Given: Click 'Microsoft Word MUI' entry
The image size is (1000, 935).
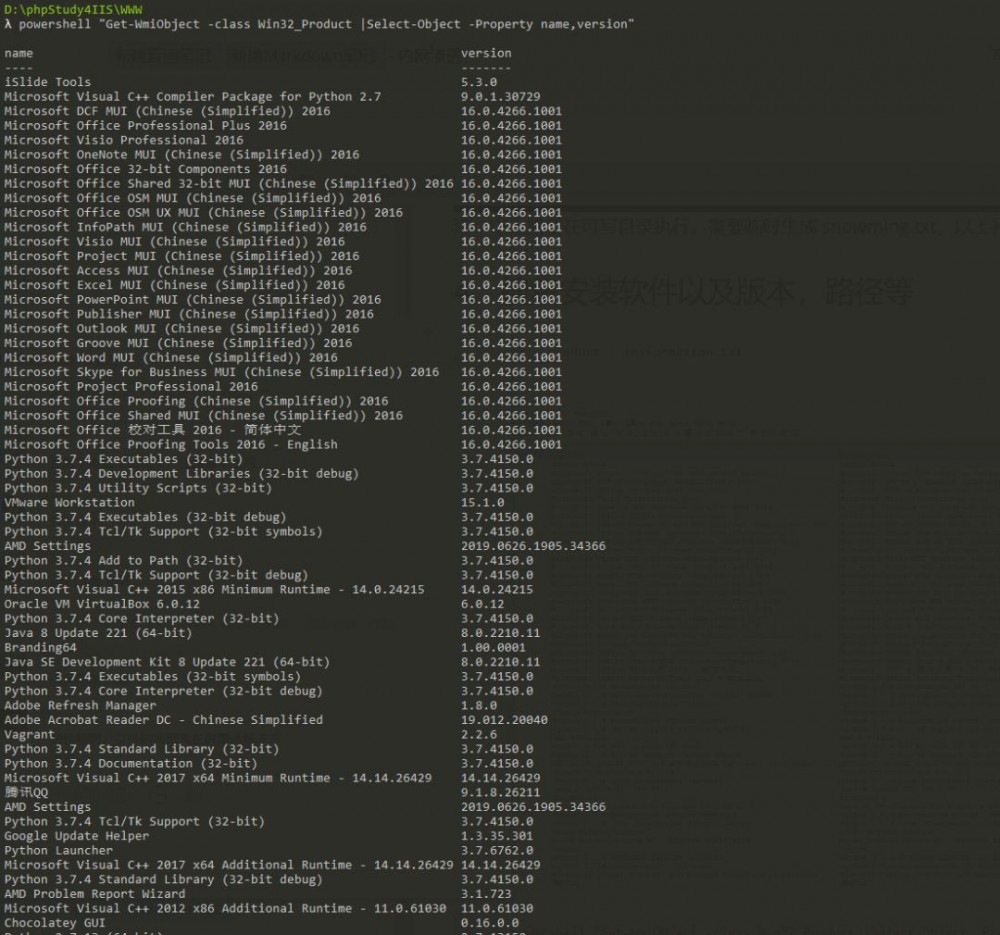Looking at the screenshot, I should pos(171,358).
